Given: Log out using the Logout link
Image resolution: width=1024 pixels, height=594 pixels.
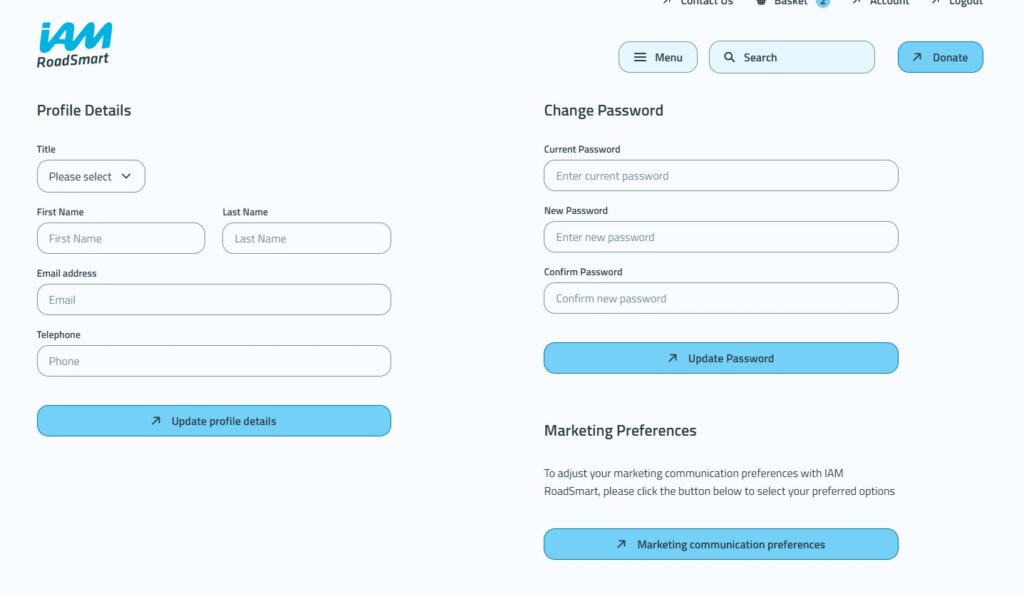Looking at the screenshot, I should click(x=965, y=3).
